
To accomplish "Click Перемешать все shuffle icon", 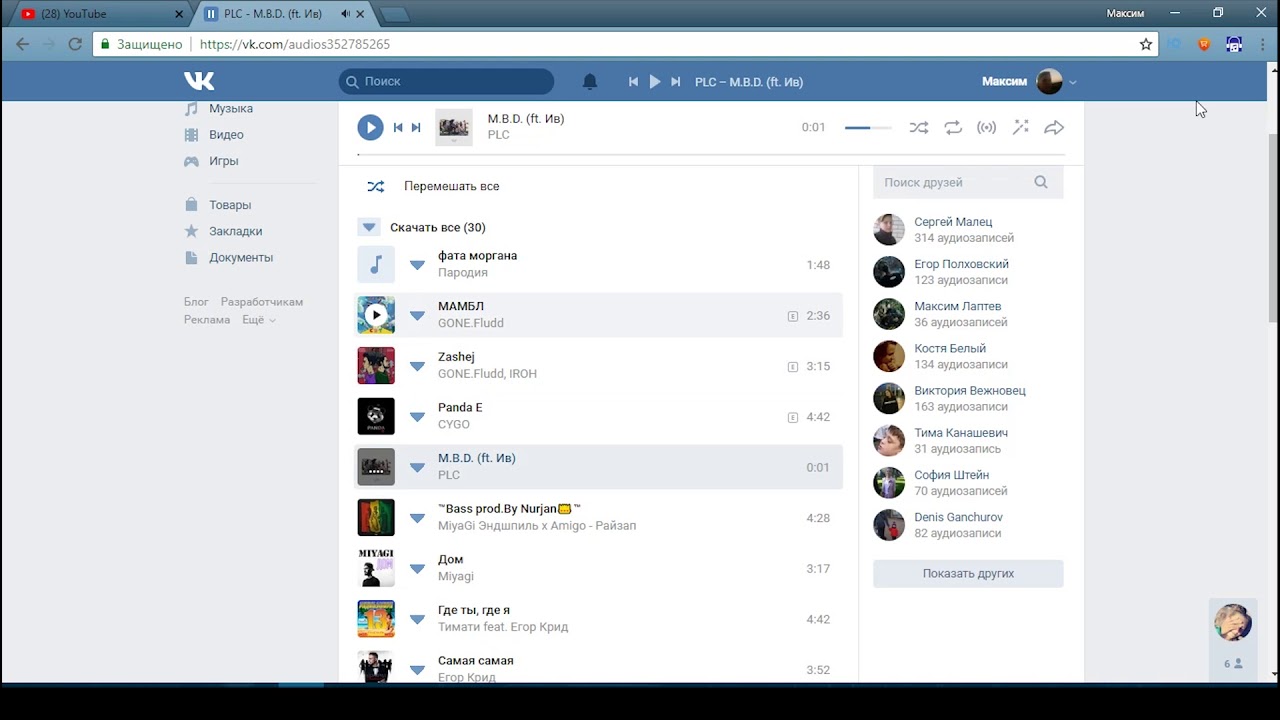I will click(x=375, y=186).
